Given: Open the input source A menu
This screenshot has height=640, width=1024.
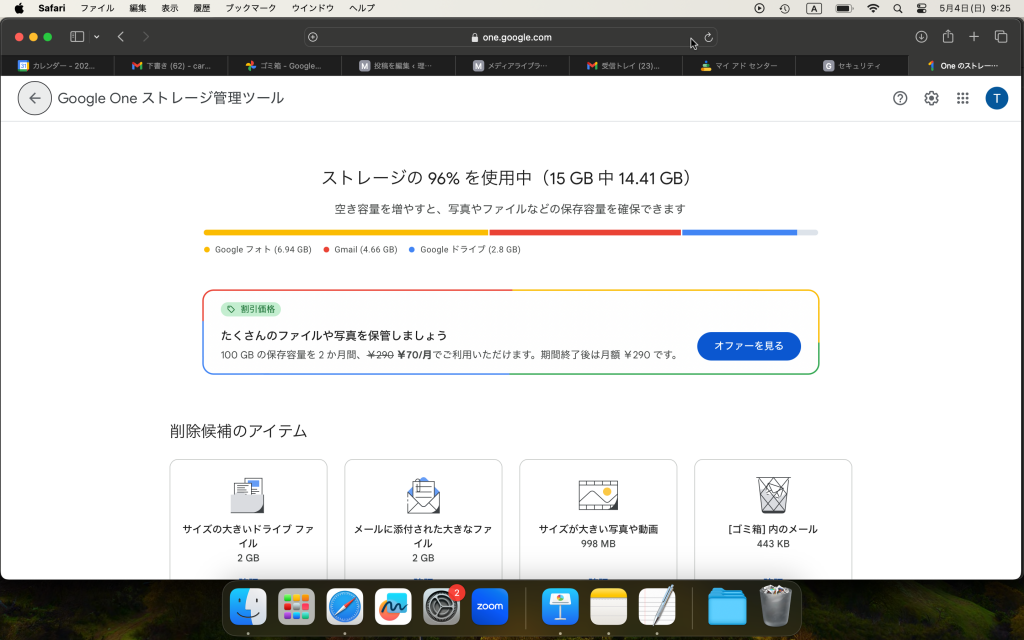Looking at the screenshot, I should (x=814, y=8).
